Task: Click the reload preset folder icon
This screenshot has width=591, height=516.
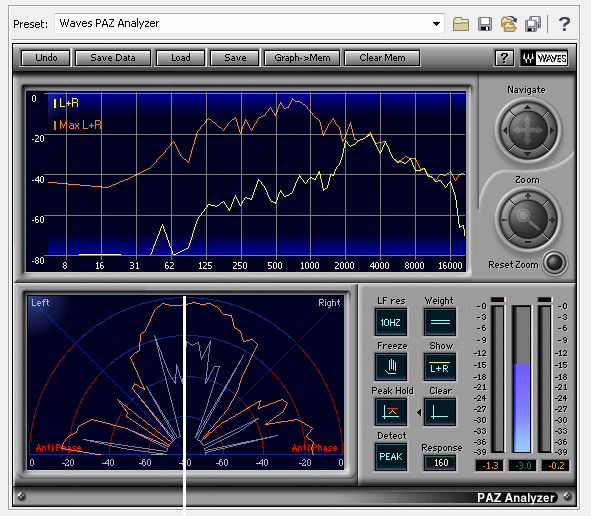Action: pyautogui.click(x=508, y=24)
